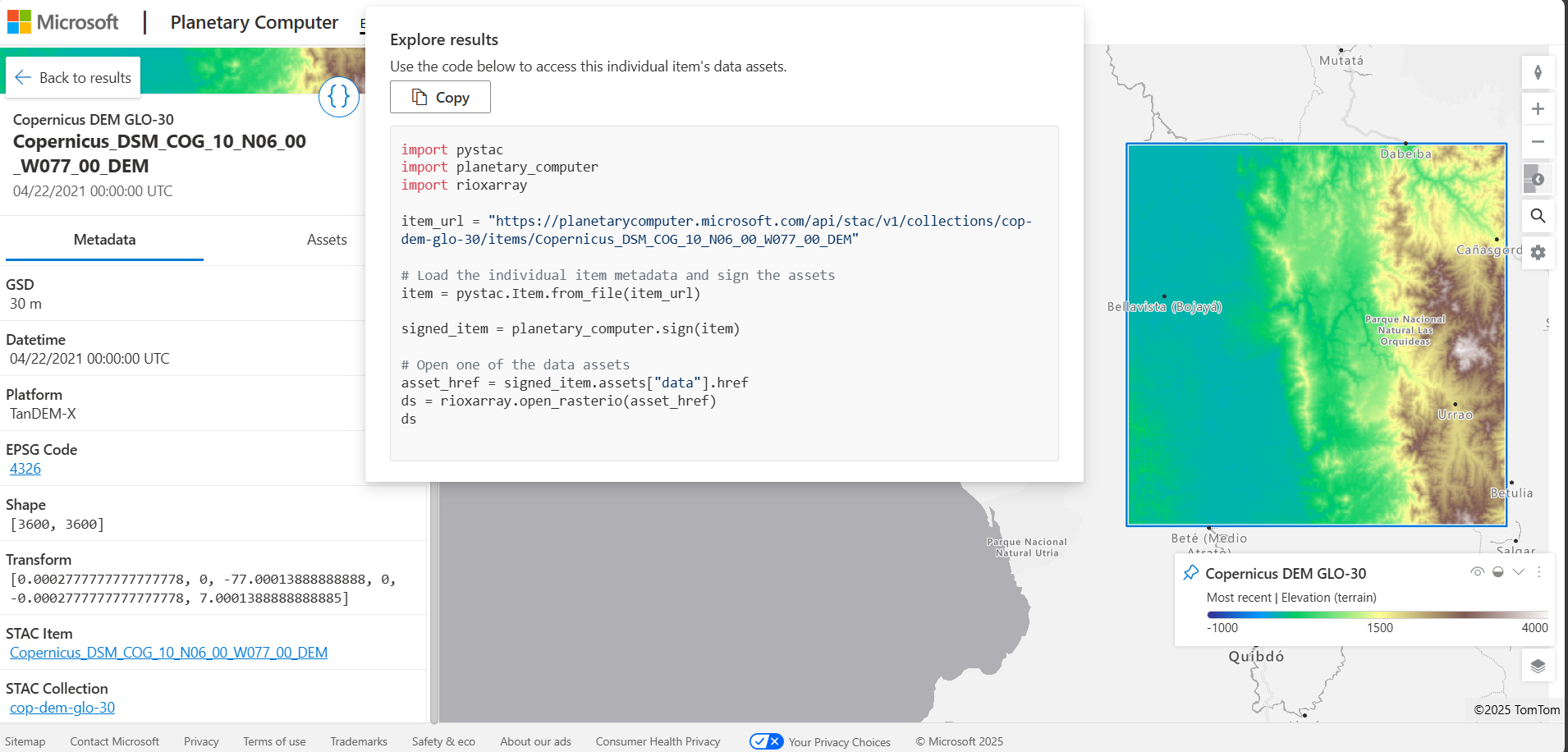
Task: Reset map orientation with compass icon
Action: (x=1538, y=72)
